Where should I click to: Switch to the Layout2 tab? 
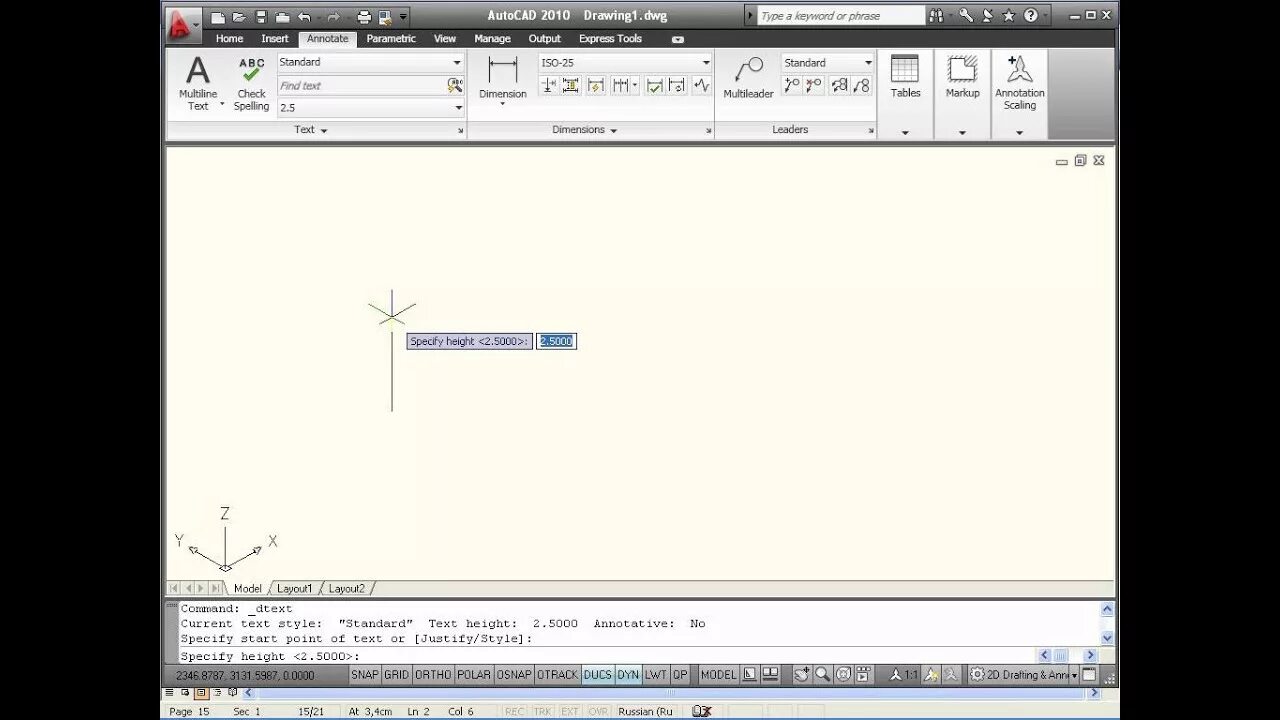pyautogui.click(x=347, y=589)
